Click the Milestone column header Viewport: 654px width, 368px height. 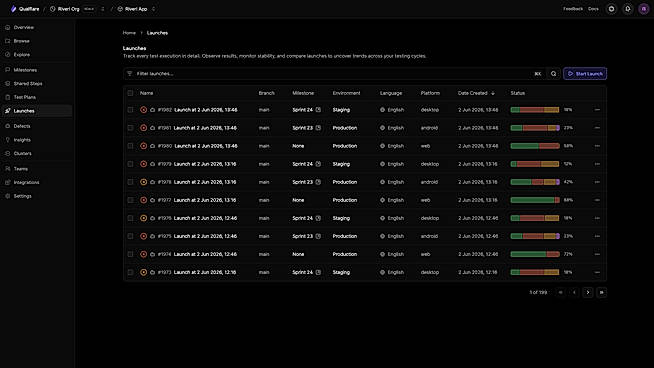point(303,93)
